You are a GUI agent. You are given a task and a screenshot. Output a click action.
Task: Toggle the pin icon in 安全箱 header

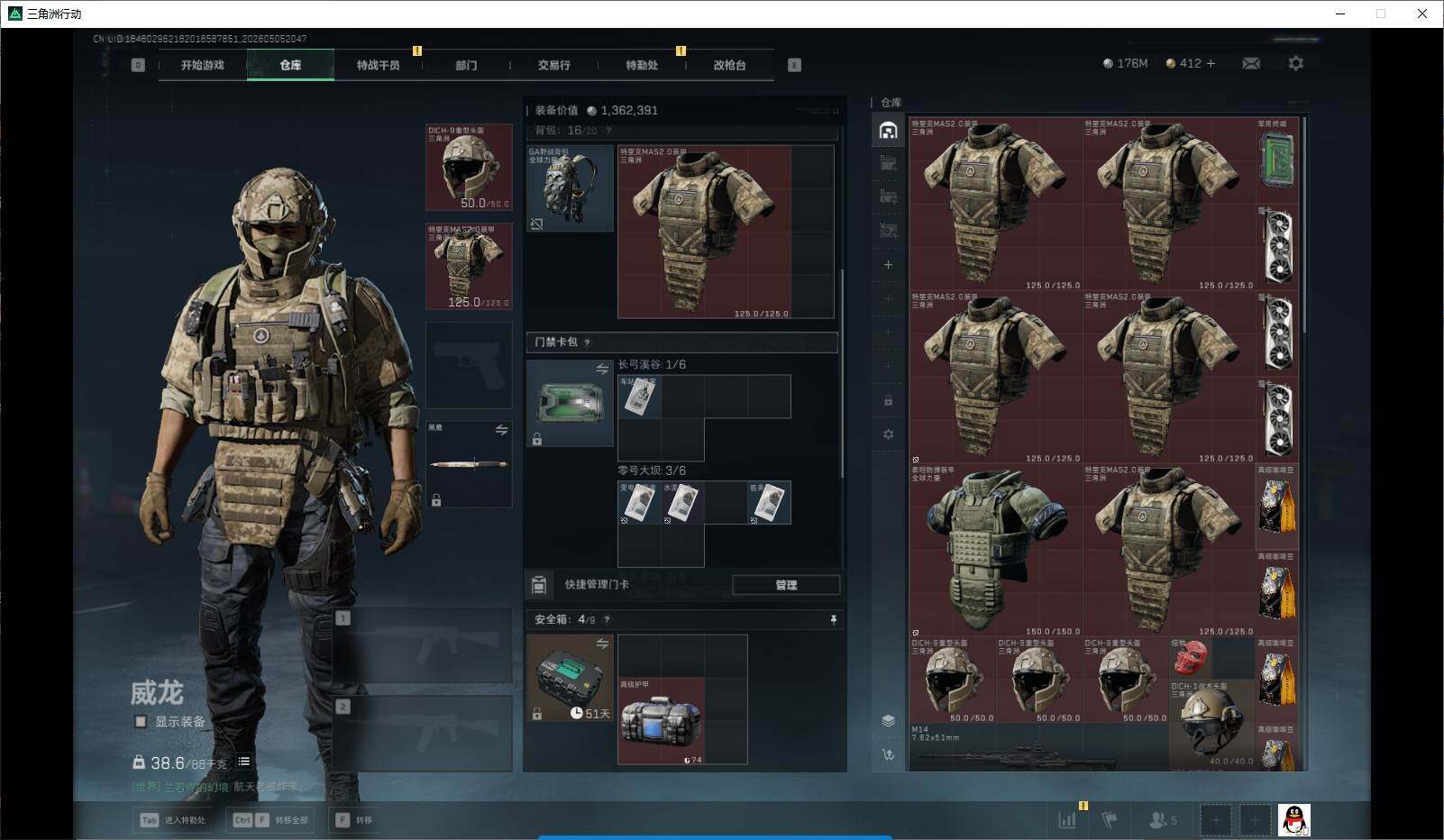click(833, 619)
